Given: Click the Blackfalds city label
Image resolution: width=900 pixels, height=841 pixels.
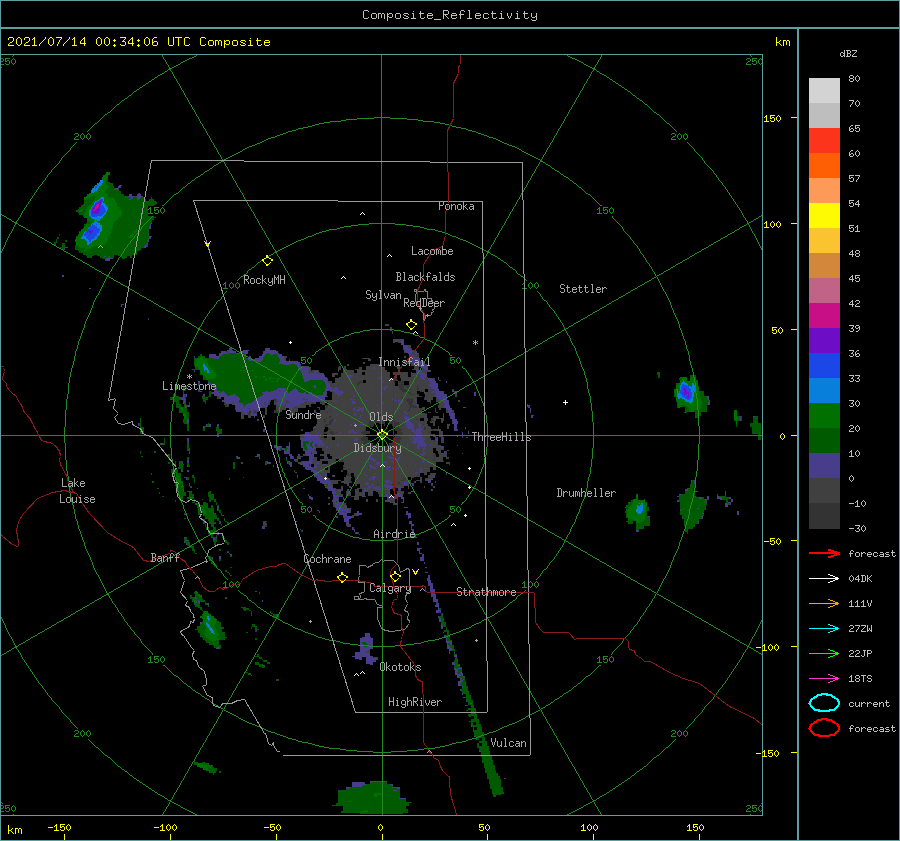Looking at the screenshot, I should pyautogui.click(x=425, y=277).
